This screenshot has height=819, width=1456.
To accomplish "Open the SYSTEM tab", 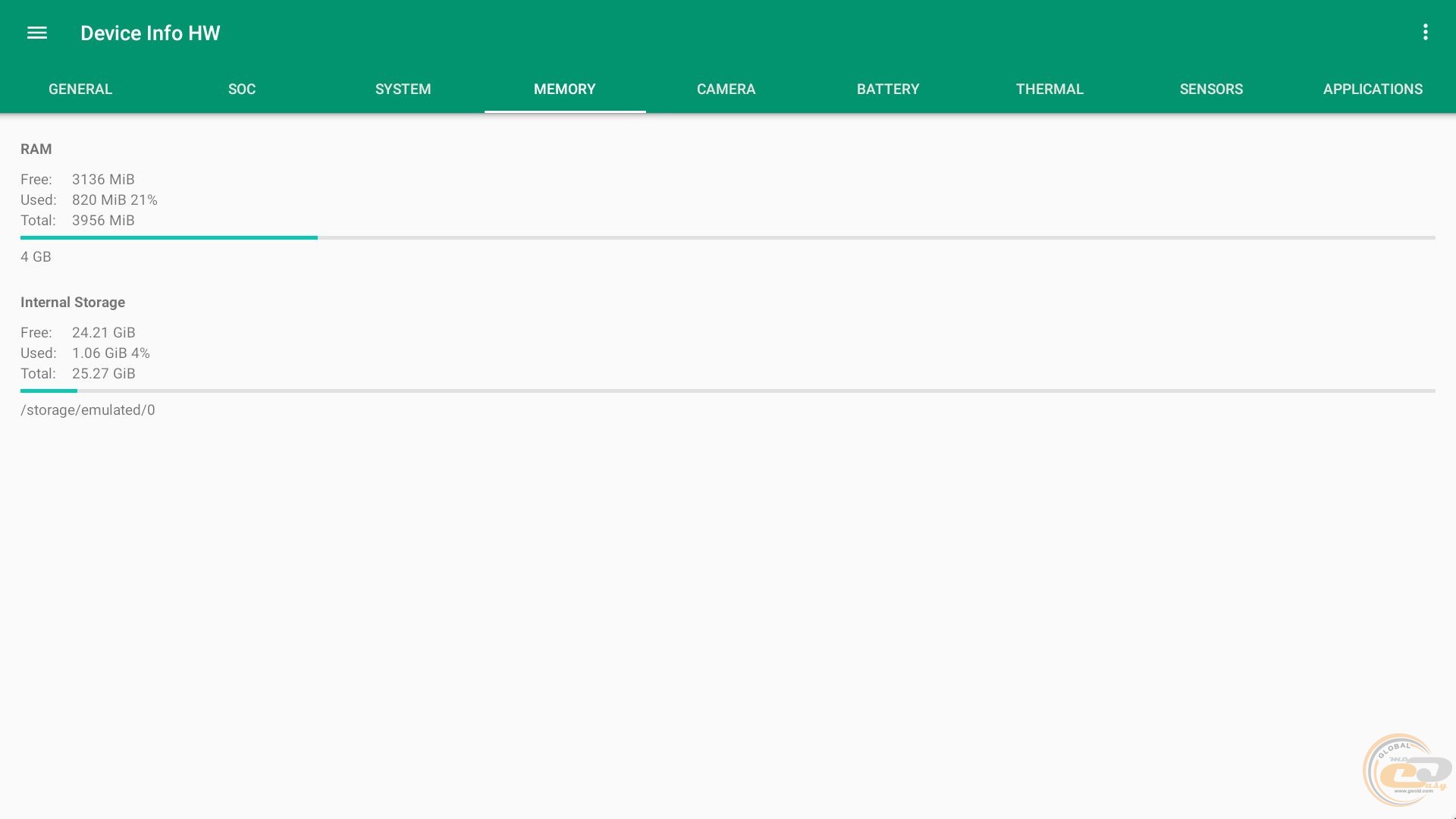I will tap(403, 89).
